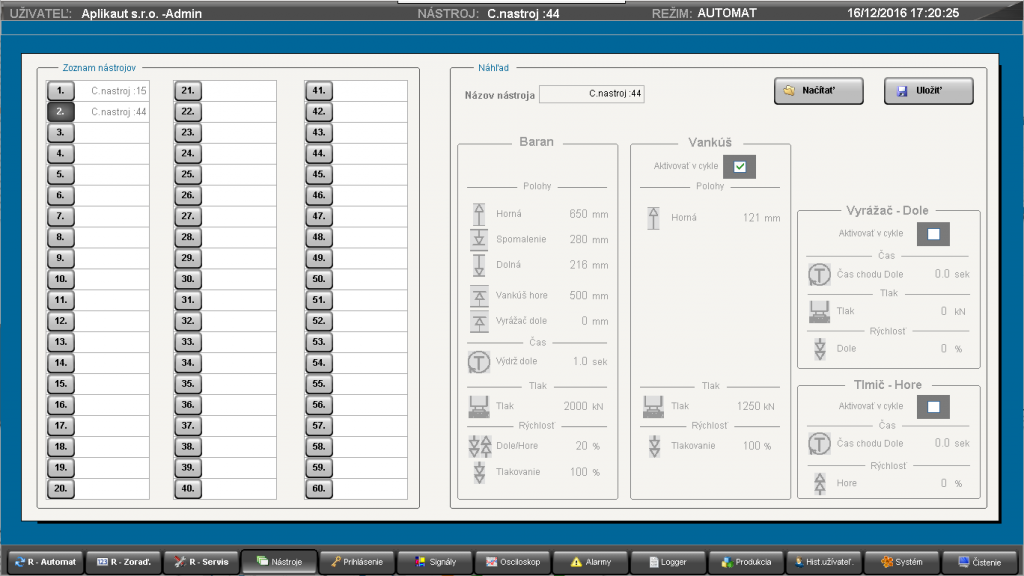The height and width of the screenshot is (576, 1024).
Task: Open the R - Zorad'. tab
Action: coord(124,562)
